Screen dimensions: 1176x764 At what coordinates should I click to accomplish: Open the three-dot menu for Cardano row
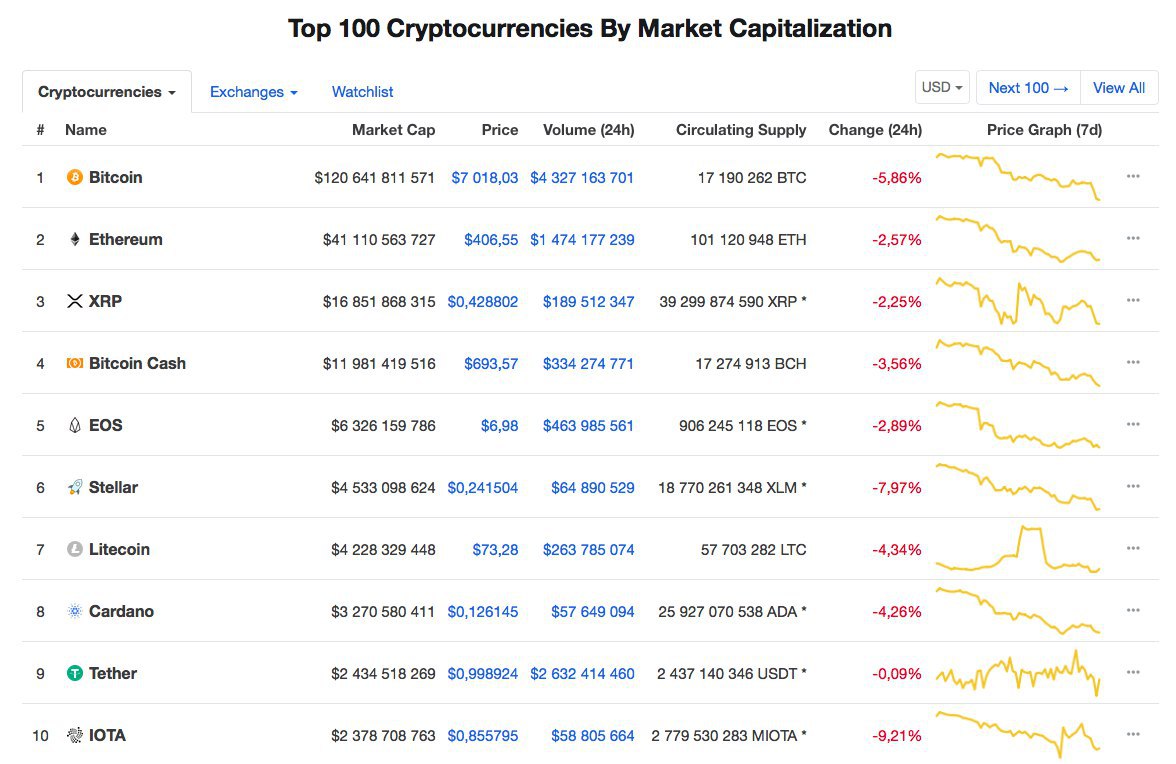point(1132,610)
